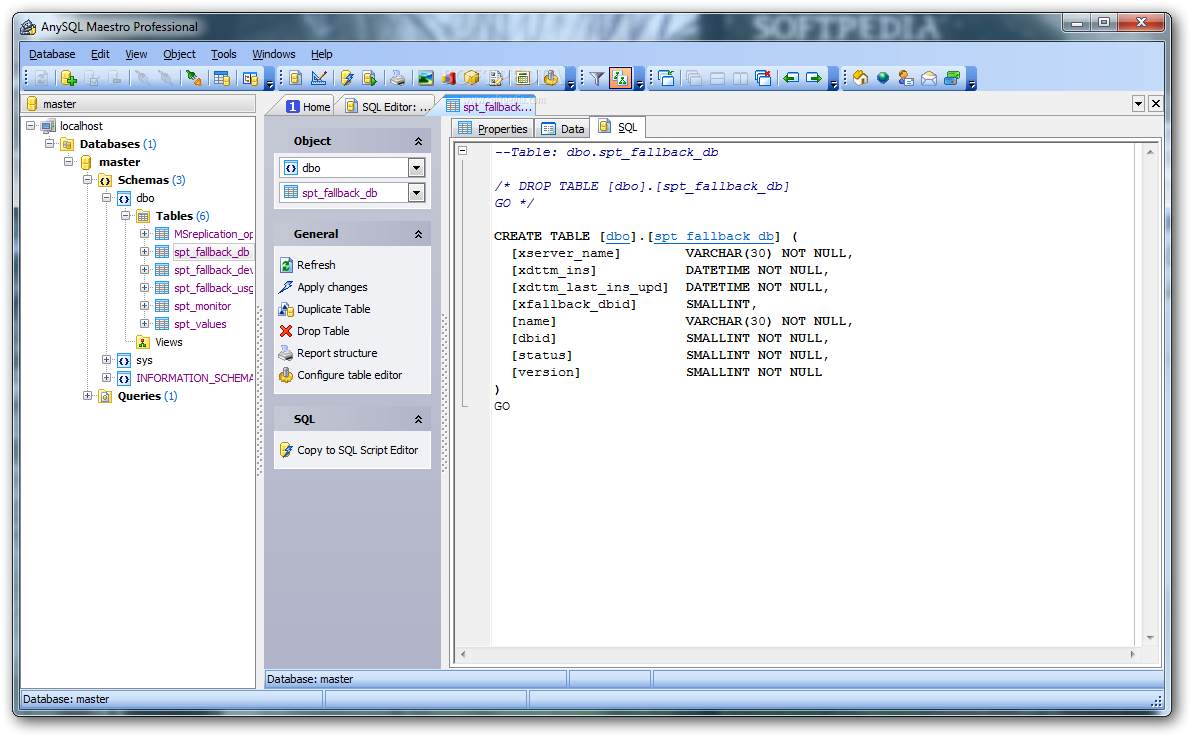1192x737 pixels.
Task: Click the close all windows icon with red X
Action: [x=763, y=78]
